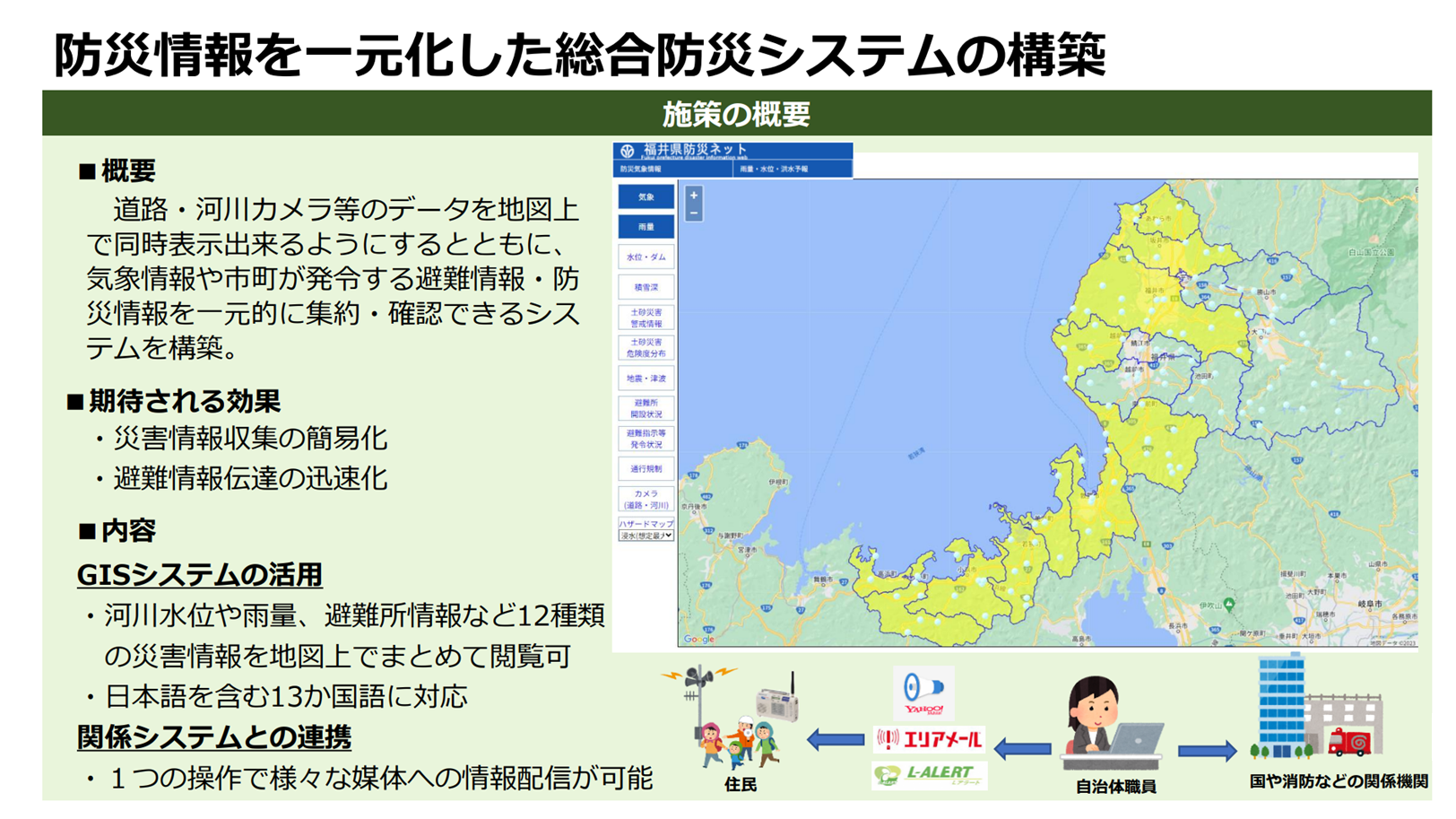This screenshot has height=819, width=1456.
Task: Switch to 雨量・水位・洪水予報 tab
Action: click(x=792, y=169)
